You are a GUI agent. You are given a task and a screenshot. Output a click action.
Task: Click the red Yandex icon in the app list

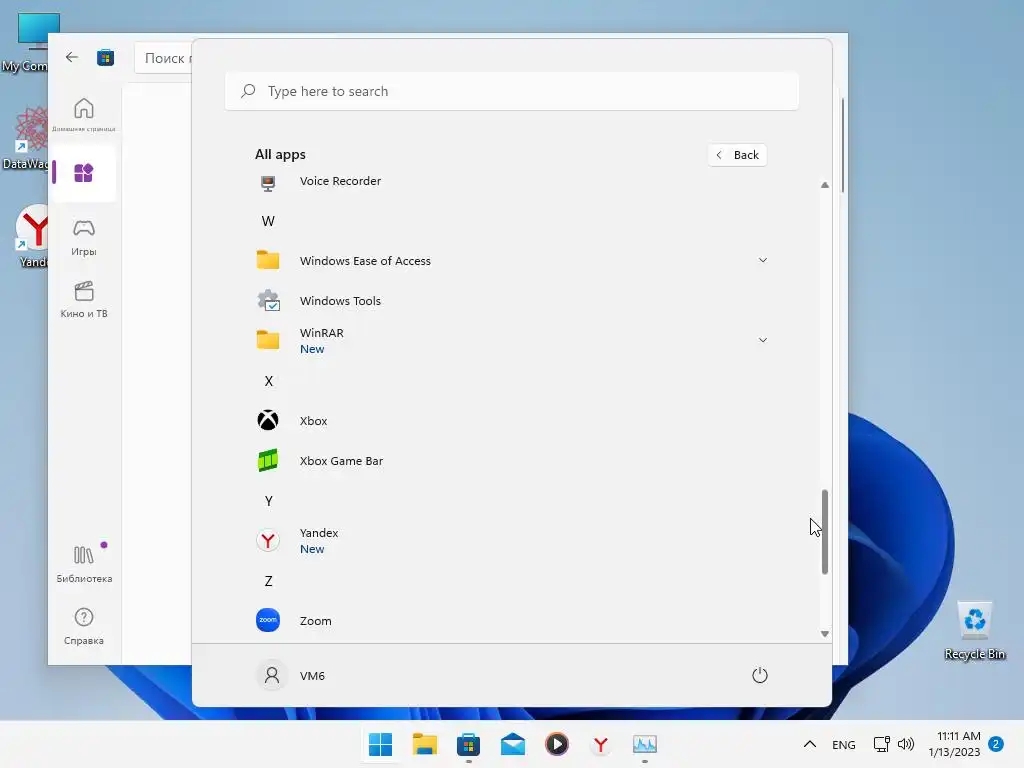pos(268,541)
